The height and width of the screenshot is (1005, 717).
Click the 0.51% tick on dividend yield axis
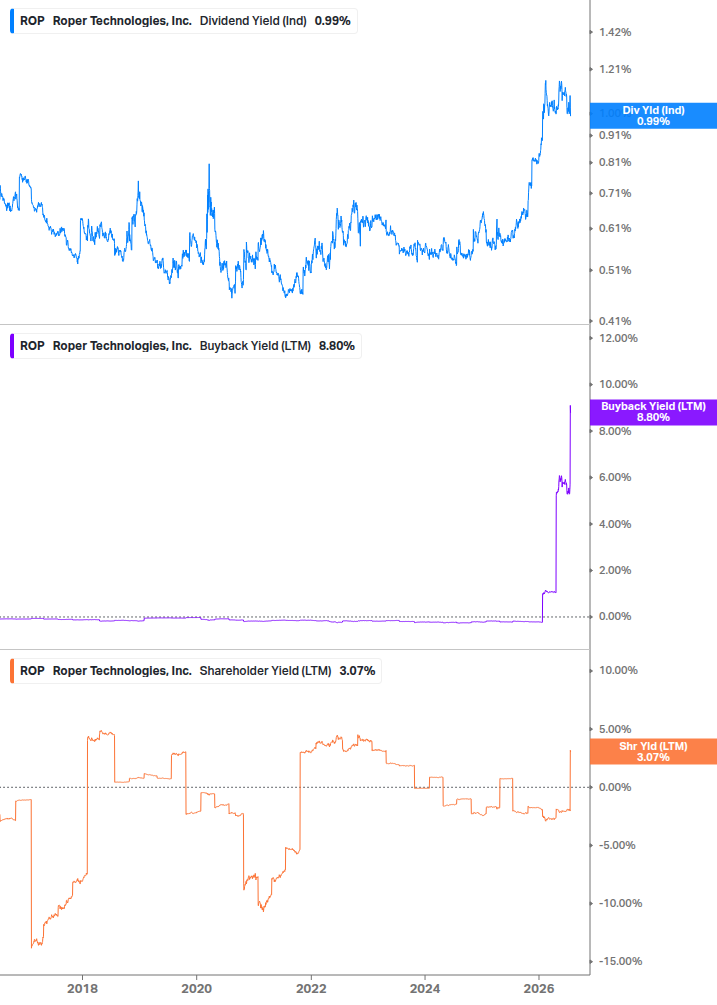[615, 270]
